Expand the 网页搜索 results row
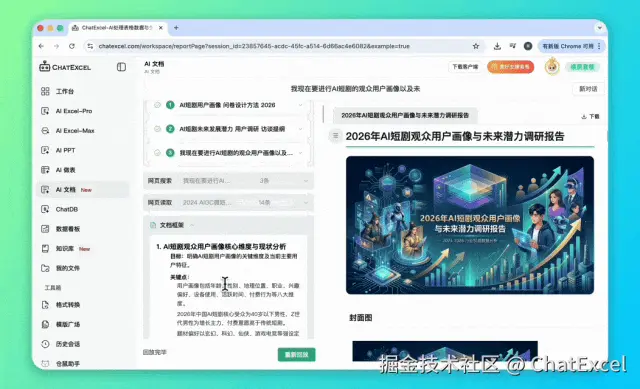 point(228,180)
